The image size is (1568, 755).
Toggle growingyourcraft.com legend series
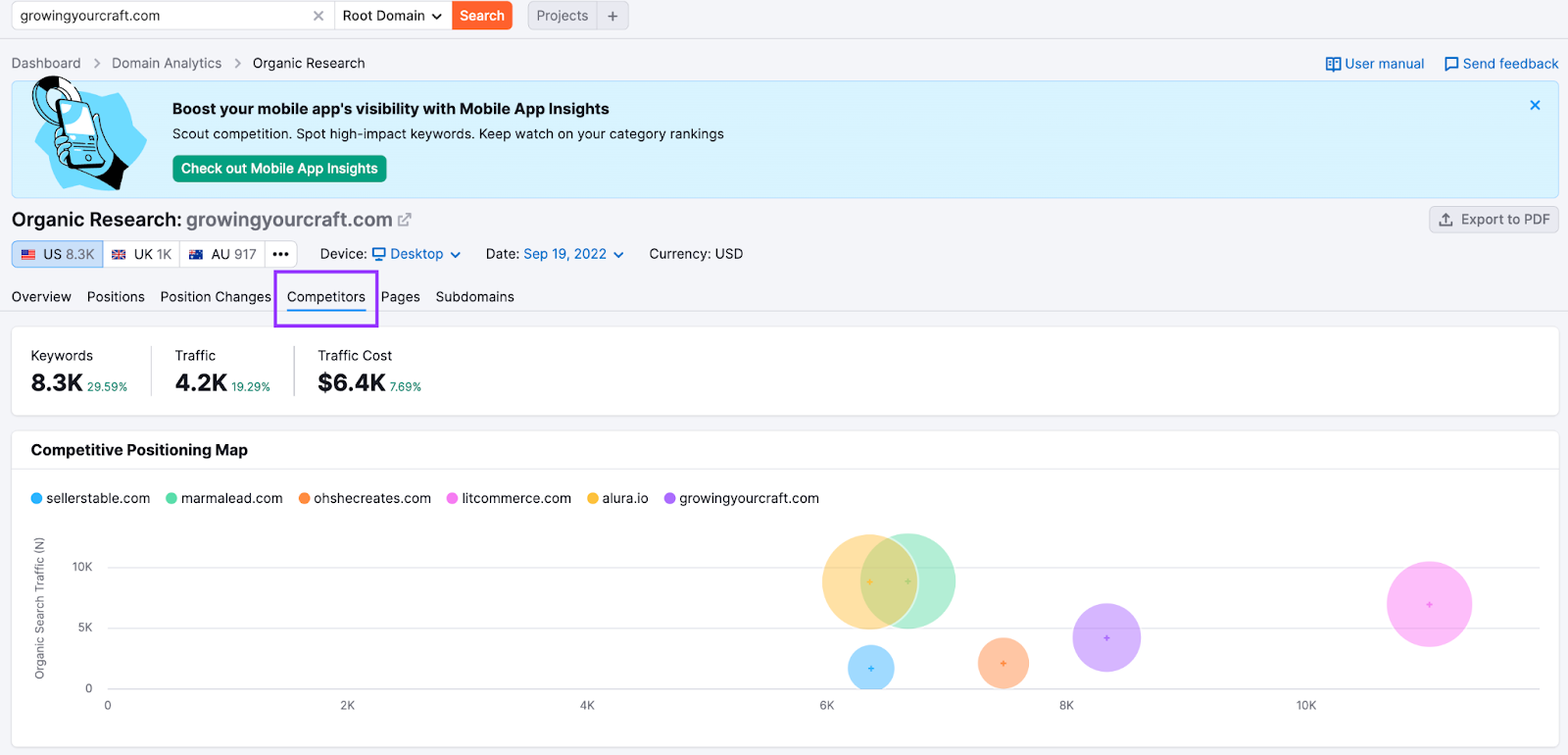click(x=741, y=498)
